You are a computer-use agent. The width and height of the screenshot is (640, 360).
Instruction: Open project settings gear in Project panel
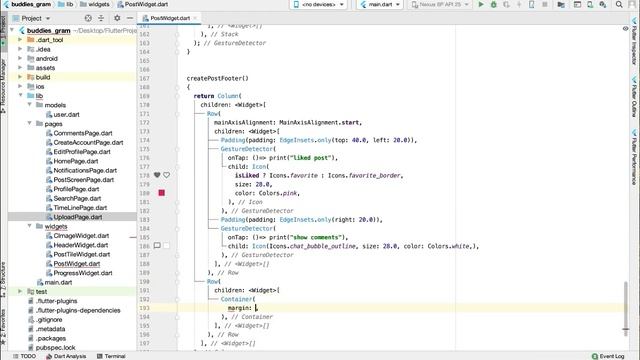point(117,18)
